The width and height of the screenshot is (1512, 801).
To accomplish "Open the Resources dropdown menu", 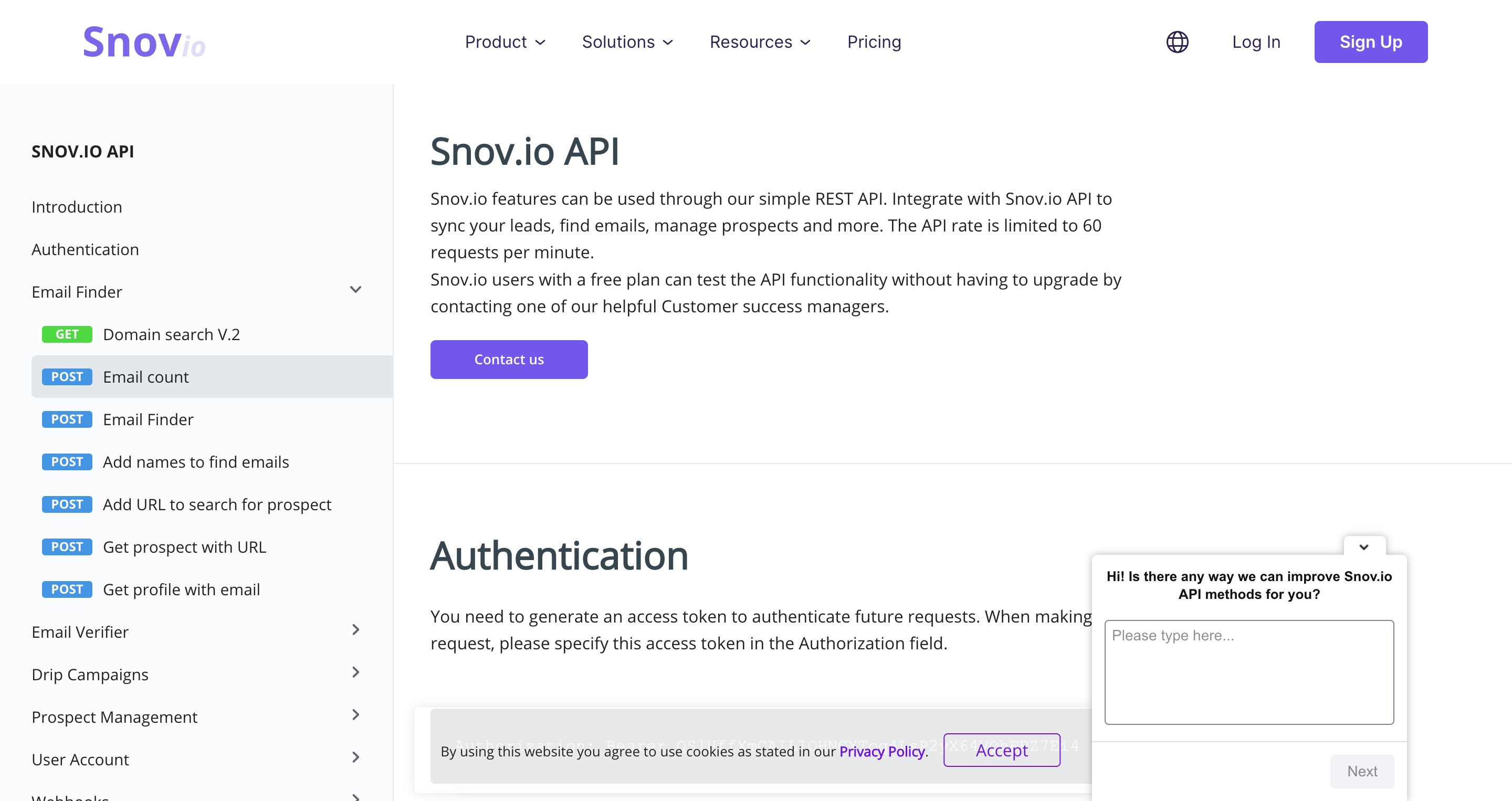I will tap(760, 42).
